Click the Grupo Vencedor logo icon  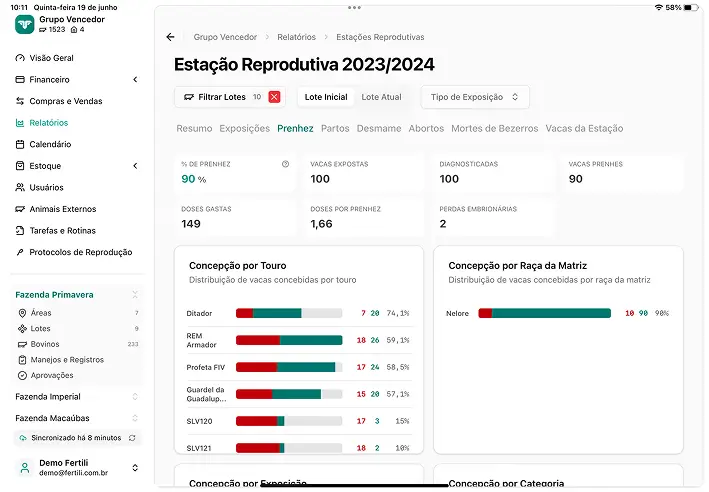pos(24,24)
